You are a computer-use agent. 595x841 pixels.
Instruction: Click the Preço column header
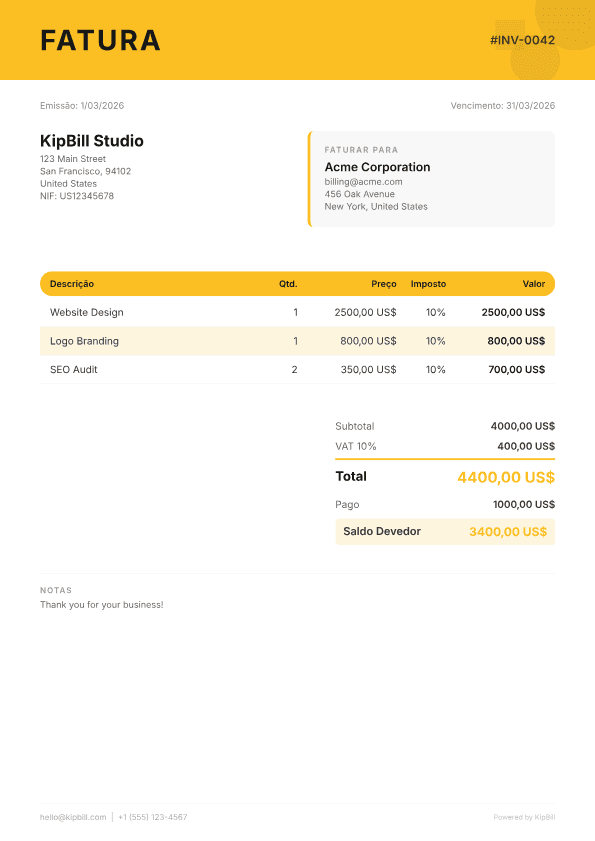tap(384, 284)
